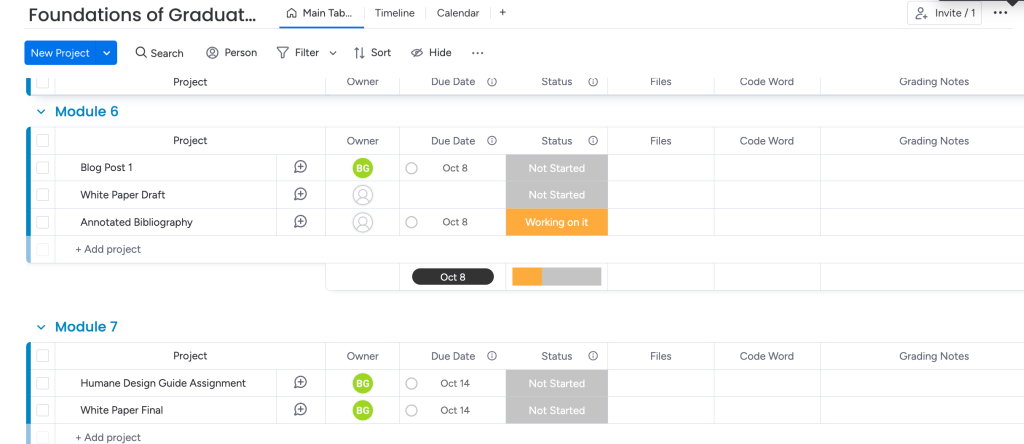
Task: Open the three-dot menu next to Hide
Action: click(477, 53)
